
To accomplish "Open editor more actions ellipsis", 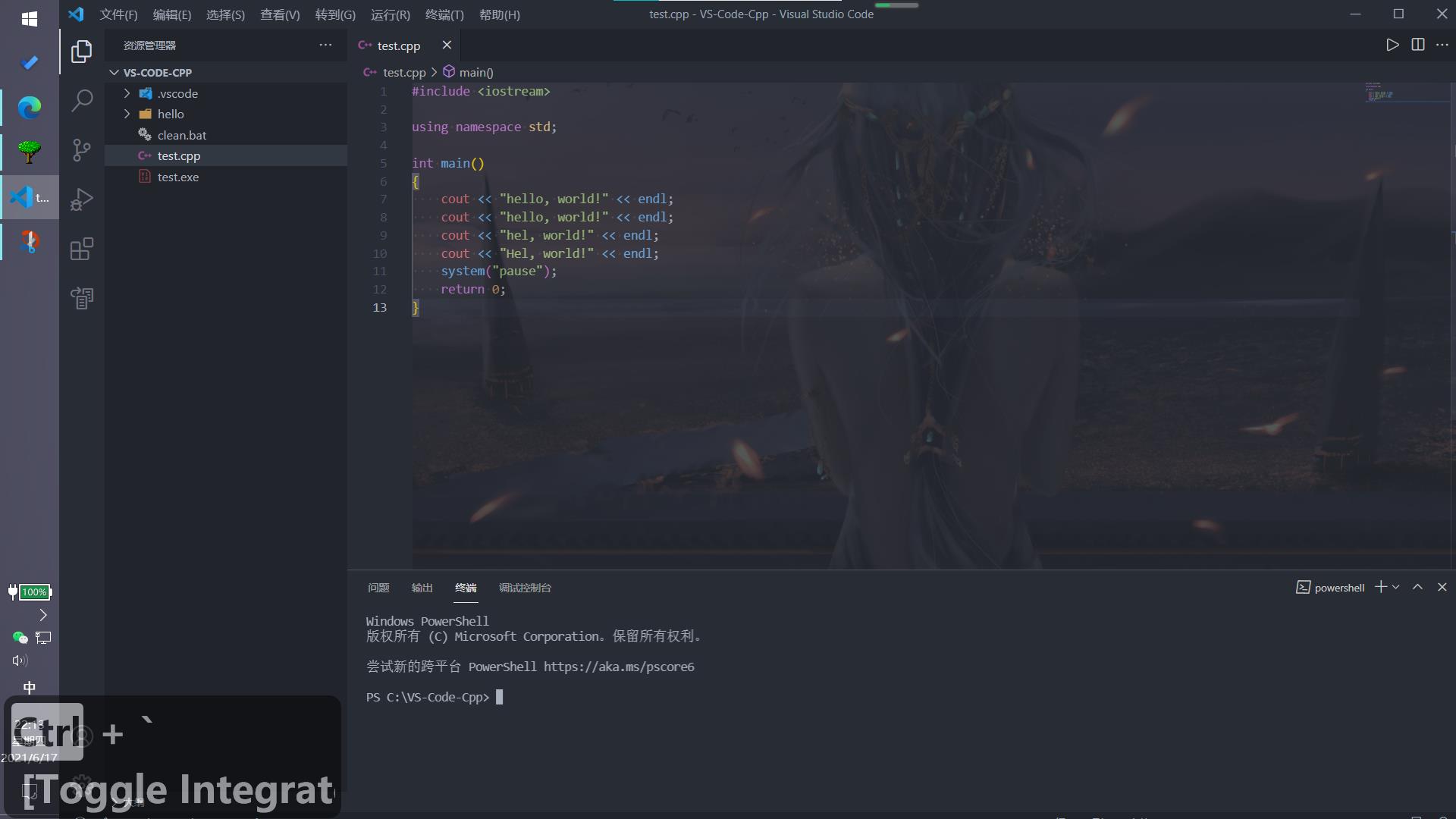I will coord(1442,45).
